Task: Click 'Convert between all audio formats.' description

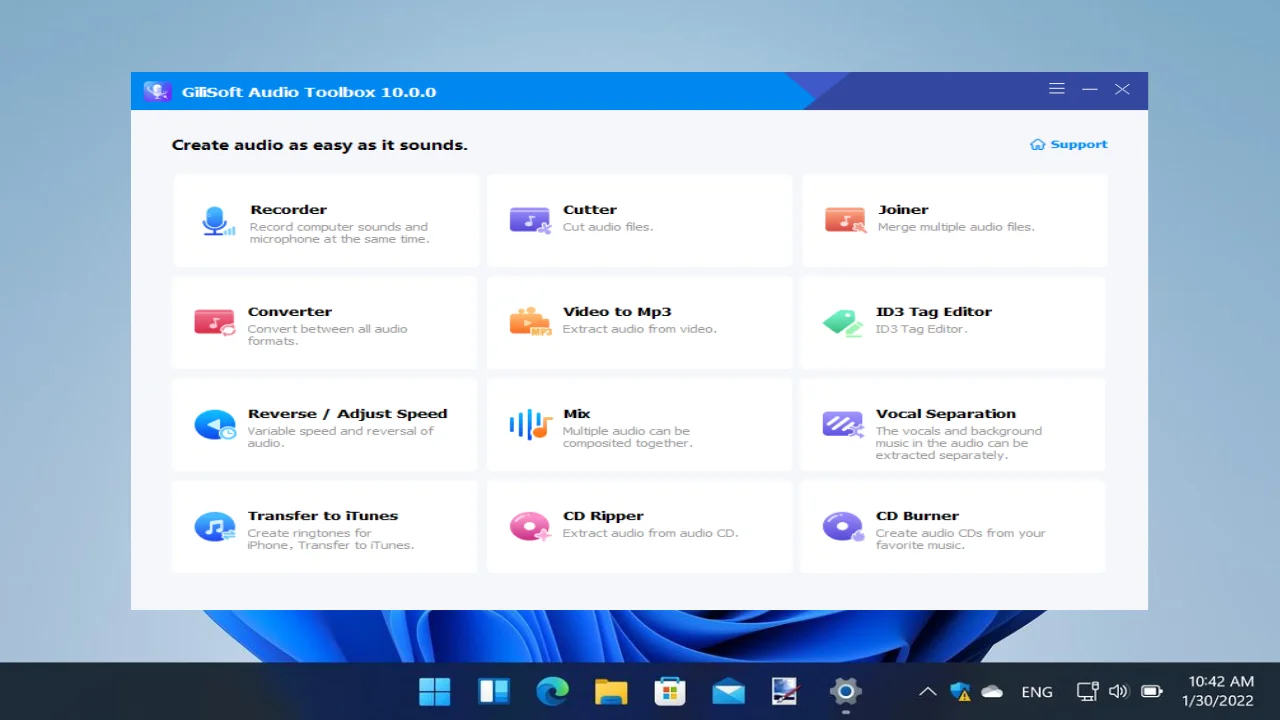Action: coord(328,335)
